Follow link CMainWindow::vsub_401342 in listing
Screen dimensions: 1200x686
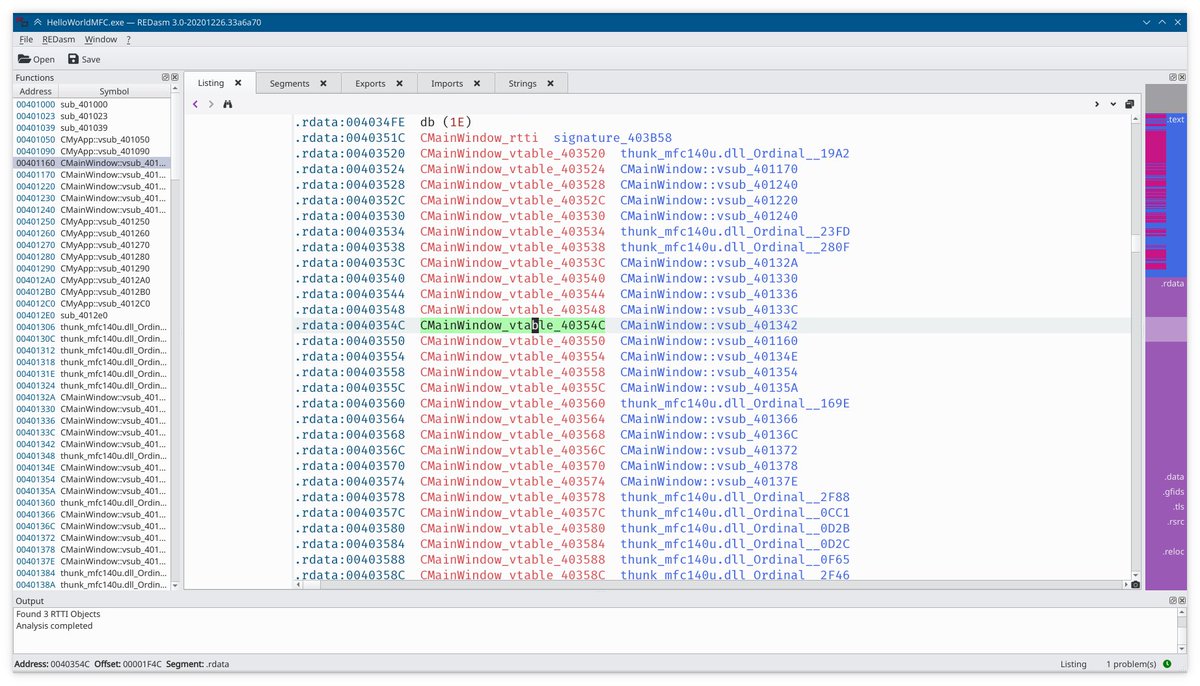(x=708, y=326)
